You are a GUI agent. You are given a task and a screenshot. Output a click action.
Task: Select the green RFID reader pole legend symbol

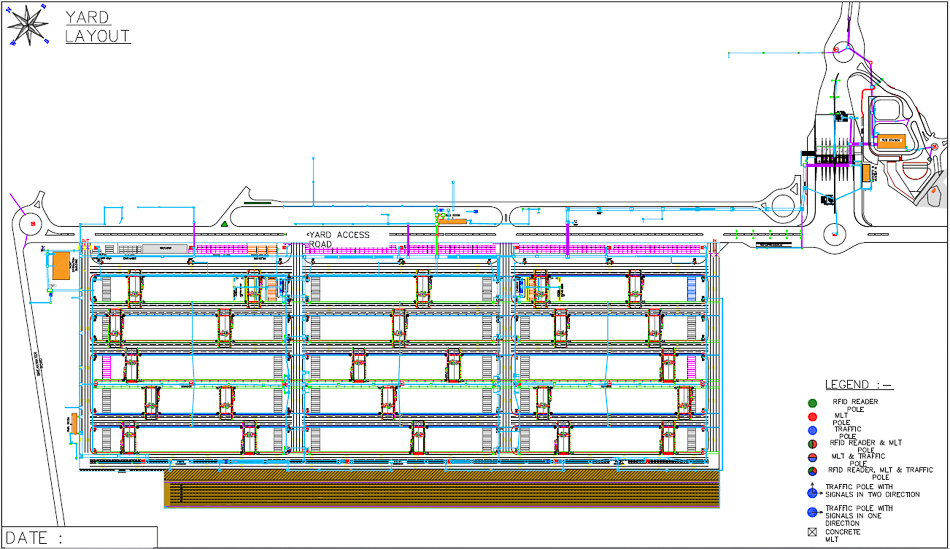[x=813, y=402]
